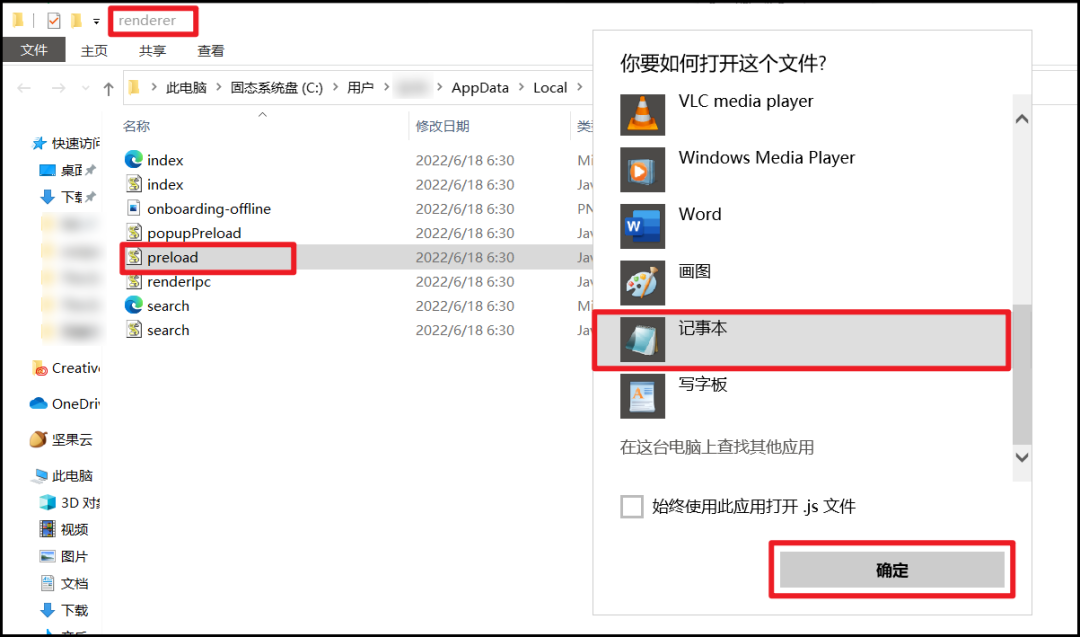Switch to the 查看 ribbon tab
The height and width of the screenshot is (637, 1080).
point(211,51)
